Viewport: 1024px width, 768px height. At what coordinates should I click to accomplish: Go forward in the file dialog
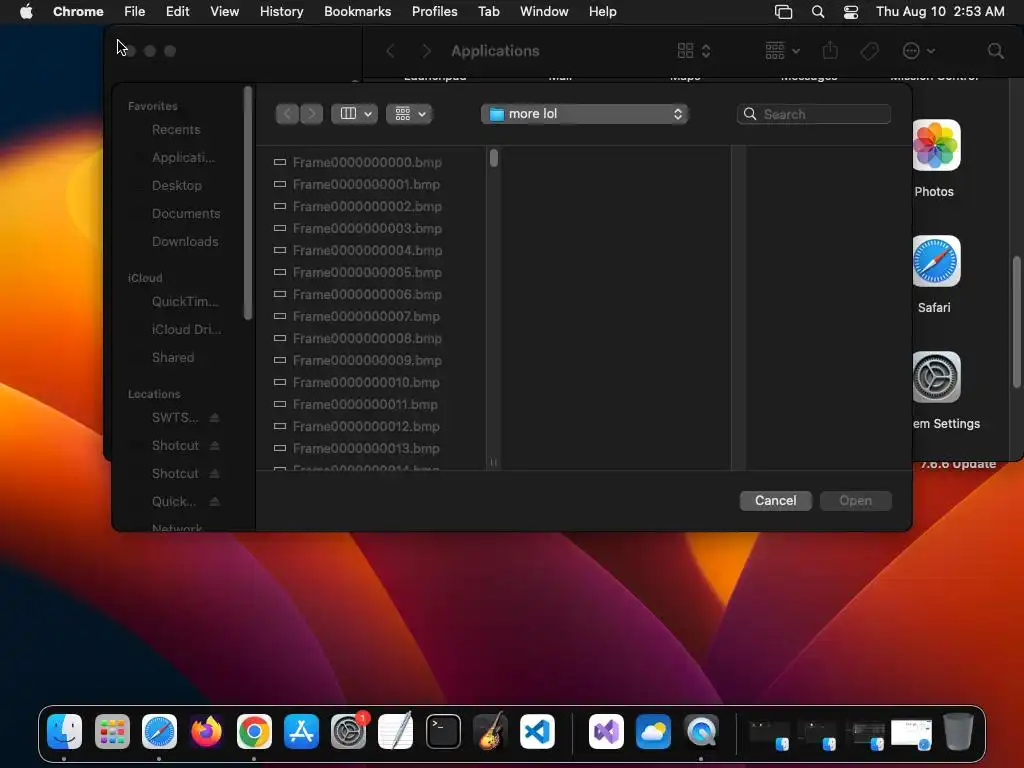312,114
